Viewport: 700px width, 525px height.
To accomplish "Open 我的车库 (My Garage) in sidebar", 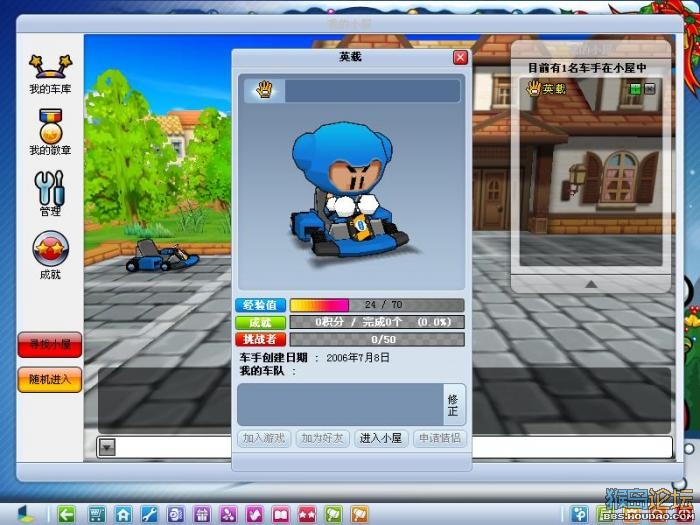I will pyautogui.click(x=50, y=74).
